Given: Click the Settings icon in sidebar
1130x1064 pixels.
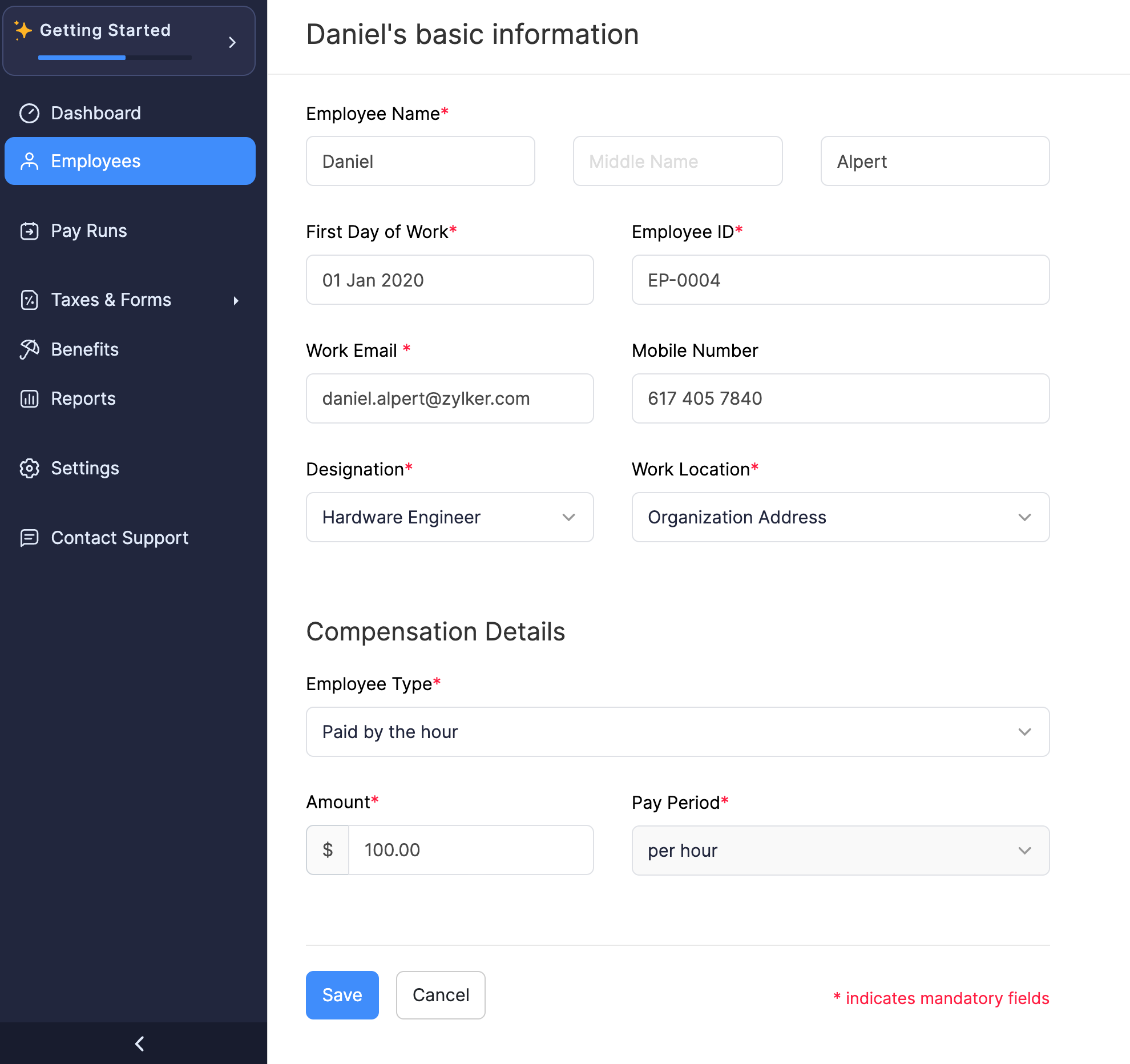Looking at the screenshot, I should click(x=30, y=468).
